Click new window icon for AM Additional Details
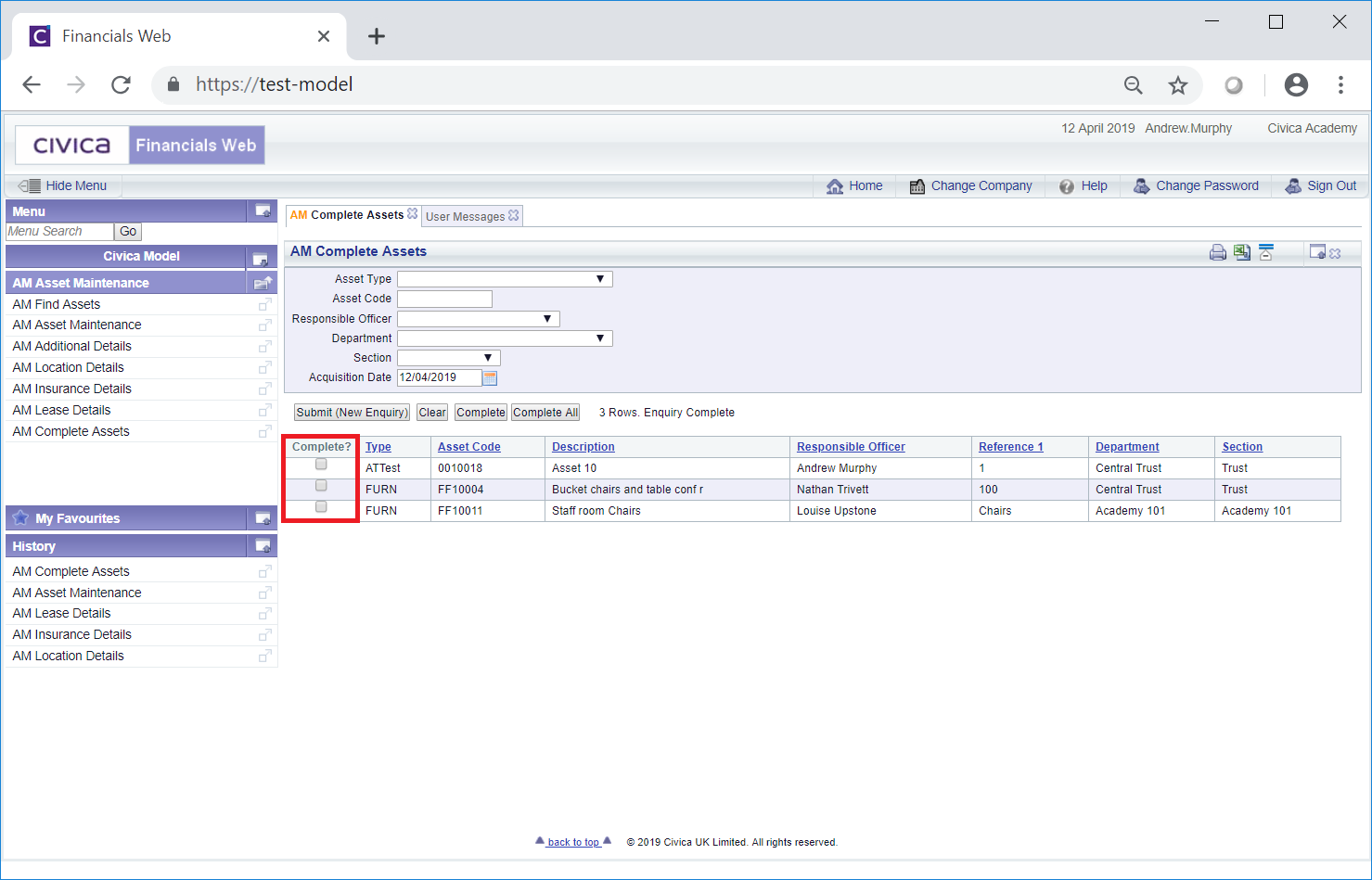Viewport: 1372px width, 880px height. pos(265,346)
